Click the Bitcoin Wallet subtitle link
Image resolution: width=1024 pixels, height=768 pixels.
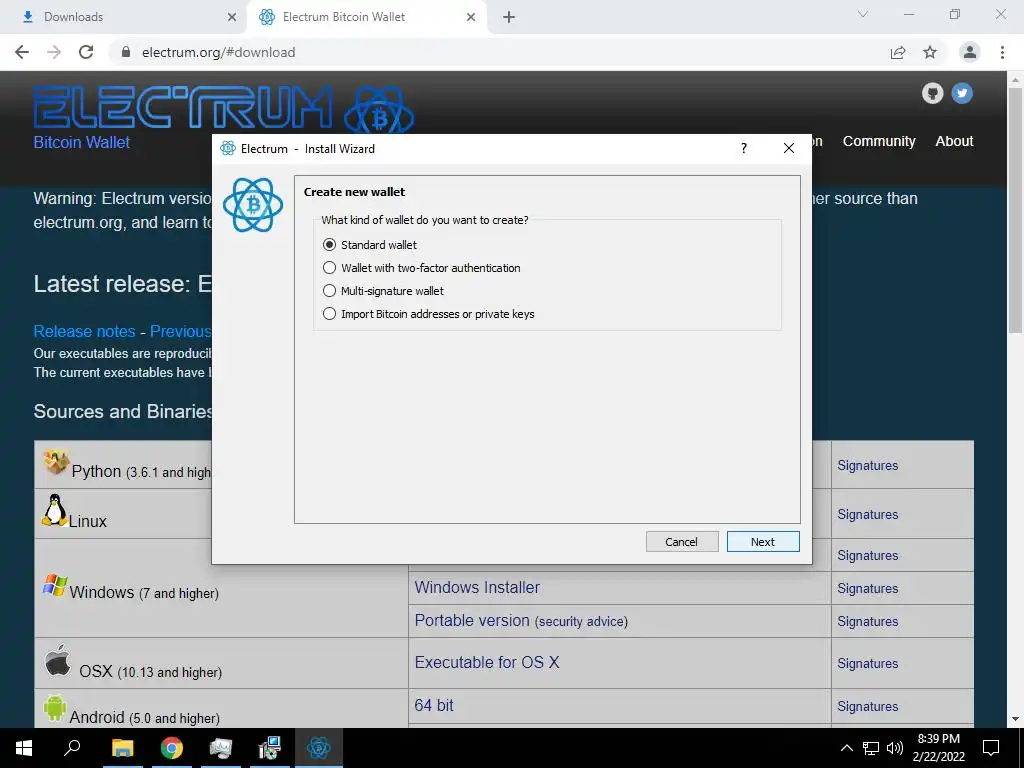click(82, 142)
